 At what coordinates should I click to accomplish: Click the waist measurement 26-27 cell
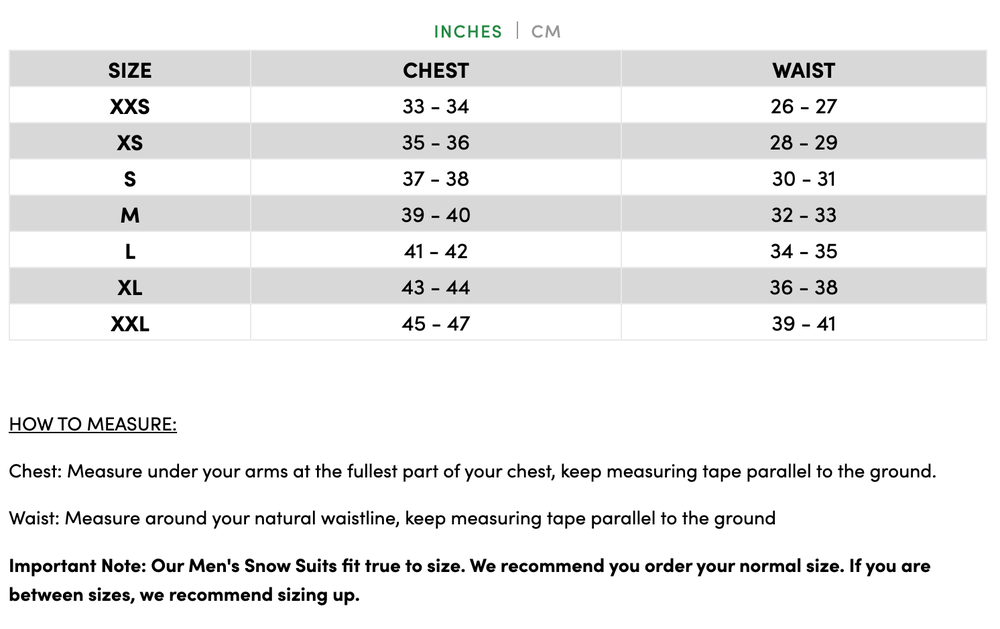803,106
